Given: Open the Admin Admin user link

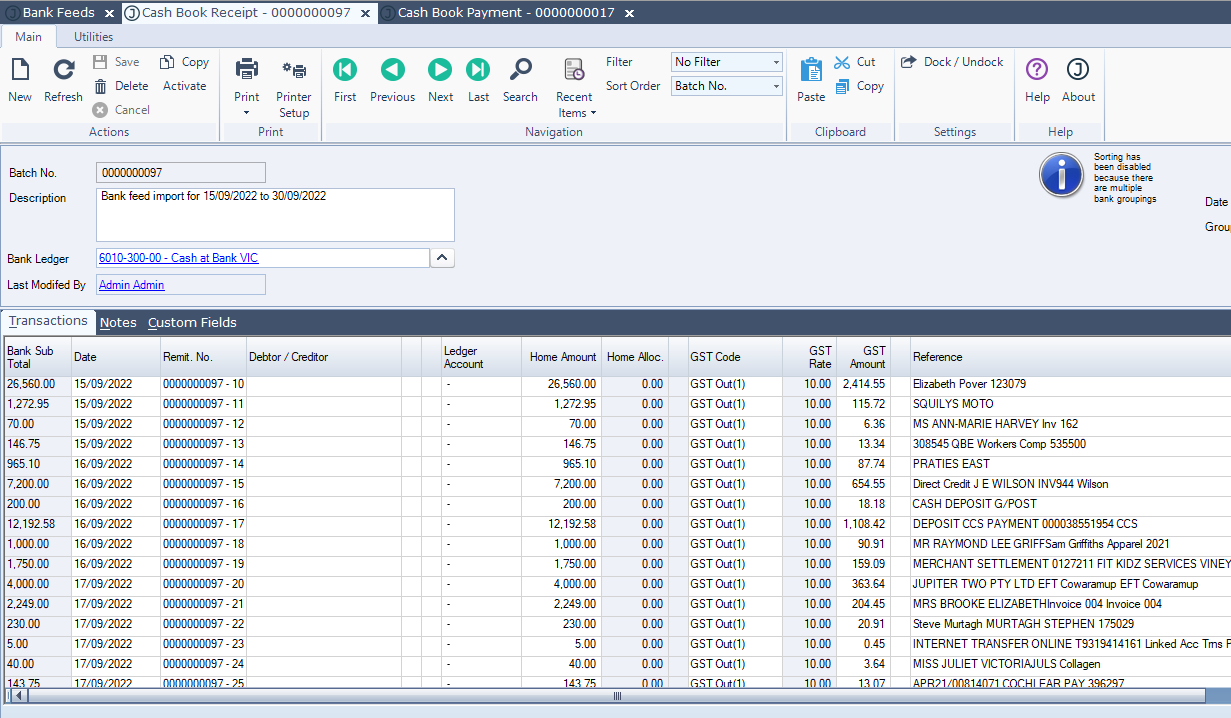Looking at the screenshot, I should (132, 285).
